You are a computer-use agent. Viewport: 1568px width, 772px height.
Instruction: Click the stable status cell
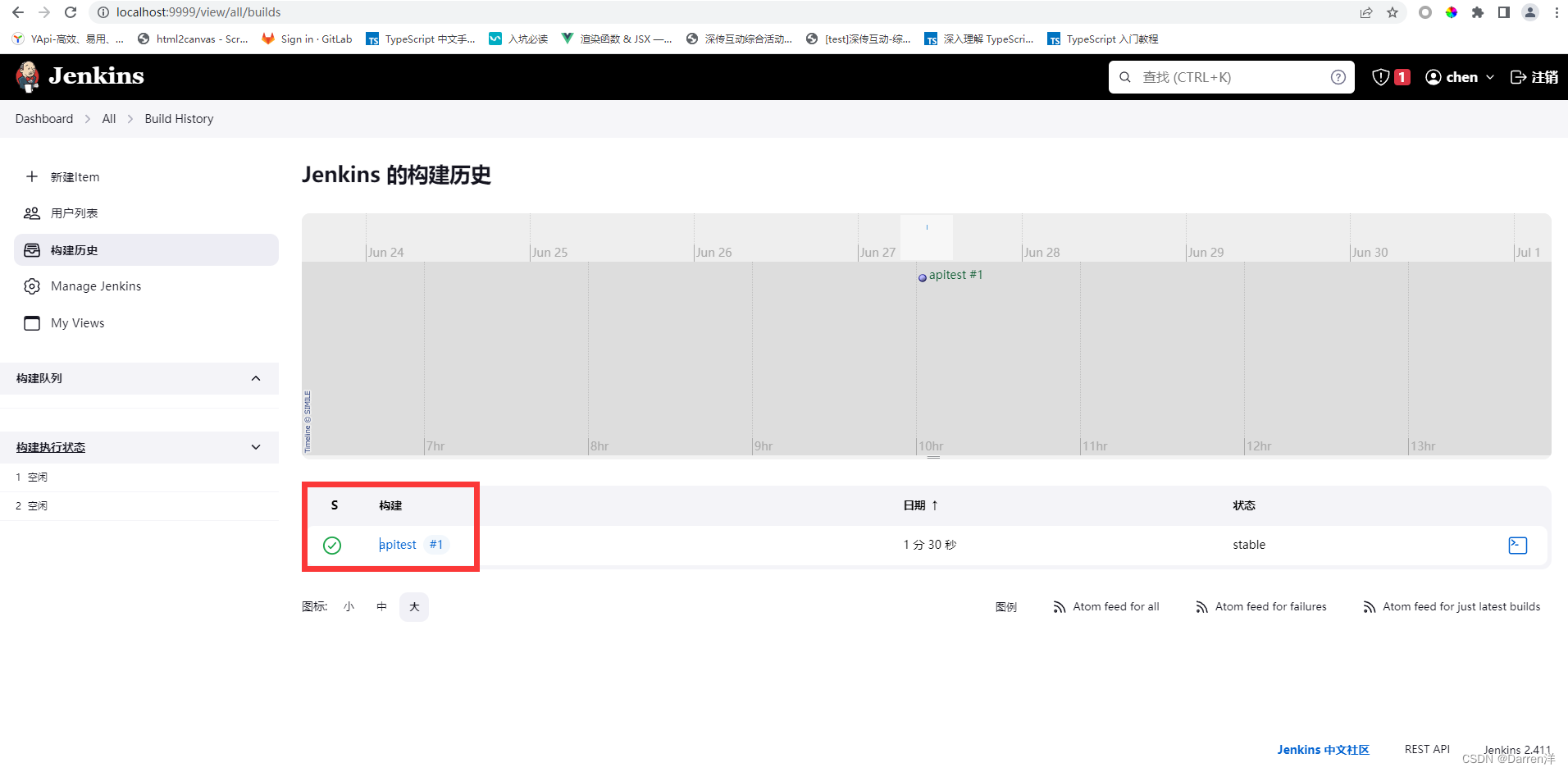click(x=1249, y=545)
